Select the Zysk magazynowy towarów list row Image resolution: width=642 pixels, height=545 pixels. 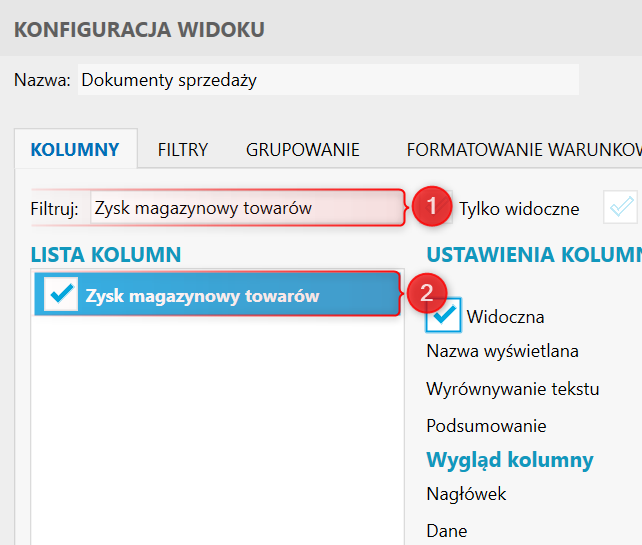tap(217, 294)
